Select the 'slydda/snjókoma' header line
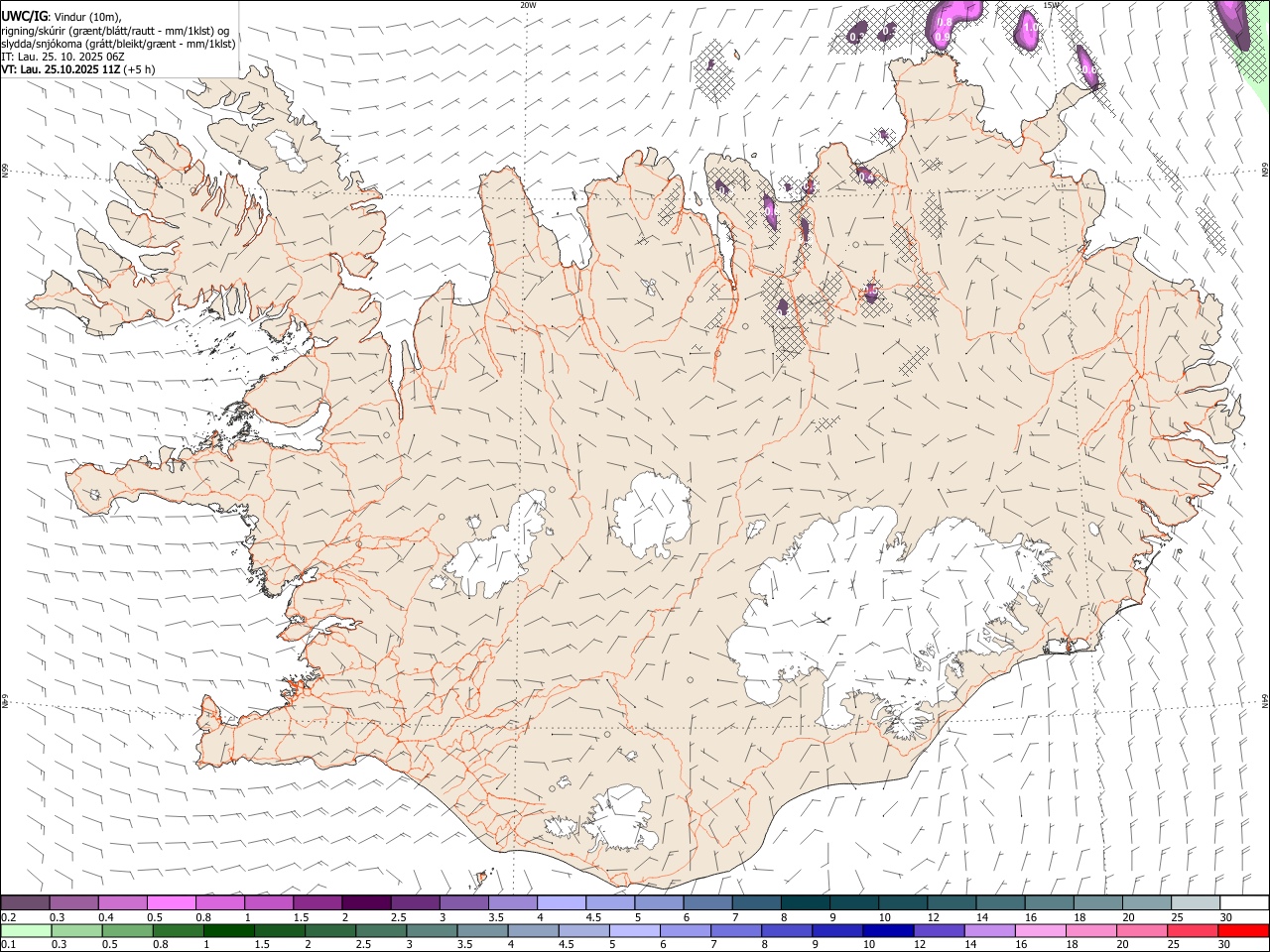Image resolution: width=1270 pixels, height=952 pixels. tap(118, 44)
